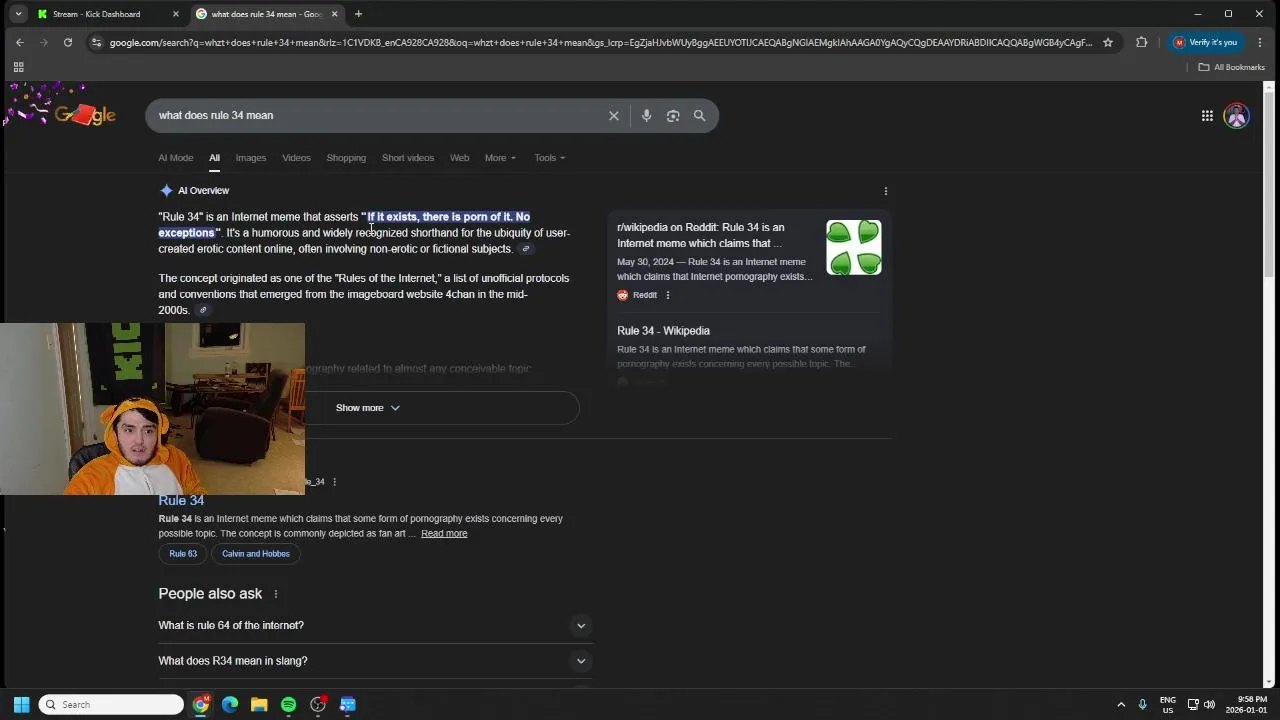
Task: Open the Reddit r/wikipedia source card
Action: [x=749, y=262]
